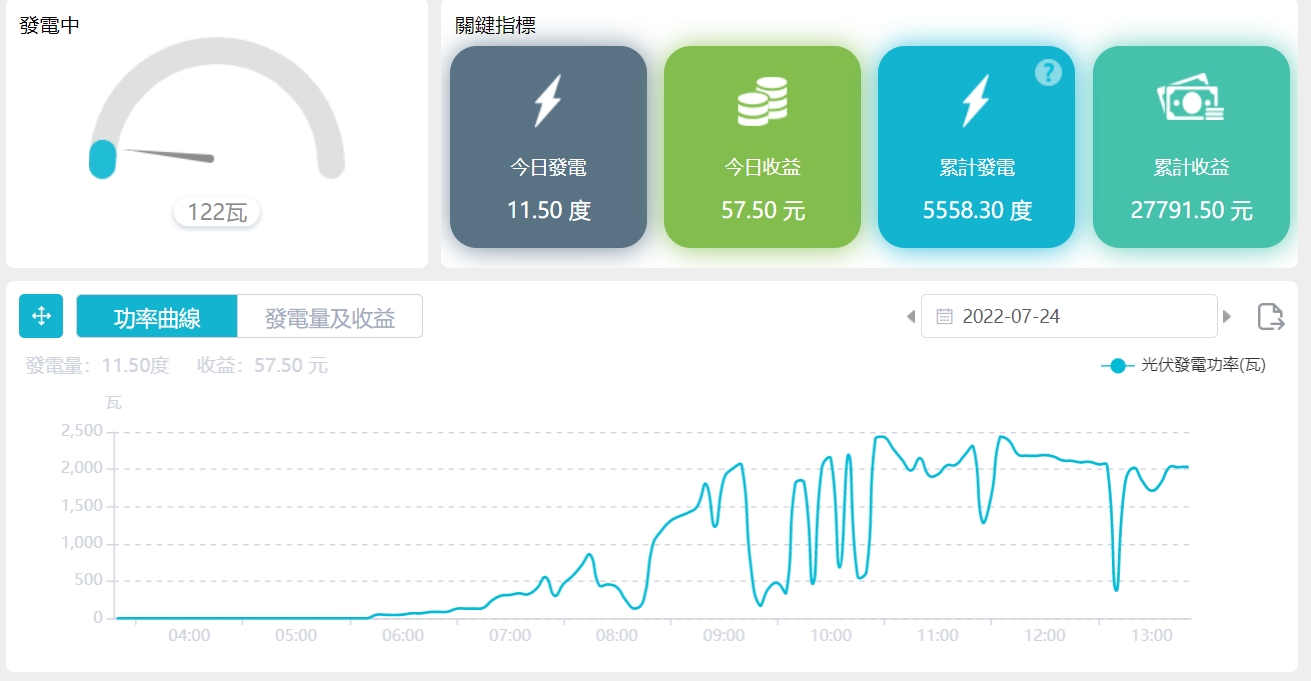The image size is (1311, 681).
Task: Click the 收益: 57.50 元 summary text
Action: tap(262, 366)
